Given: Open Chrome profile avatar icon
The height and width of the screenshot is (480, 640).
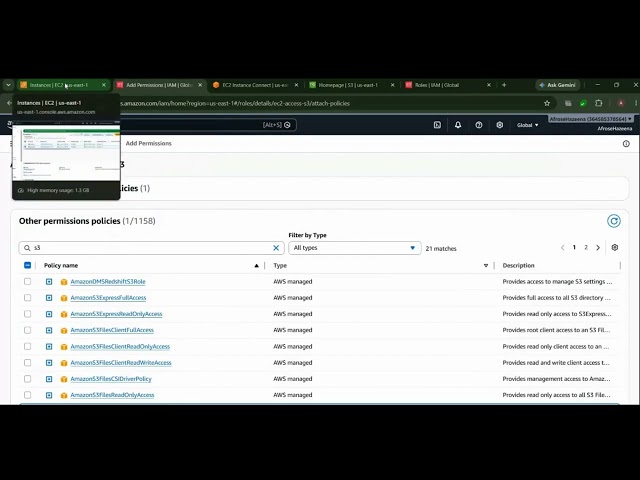Looking at the screenshot, I should point(621,103).
